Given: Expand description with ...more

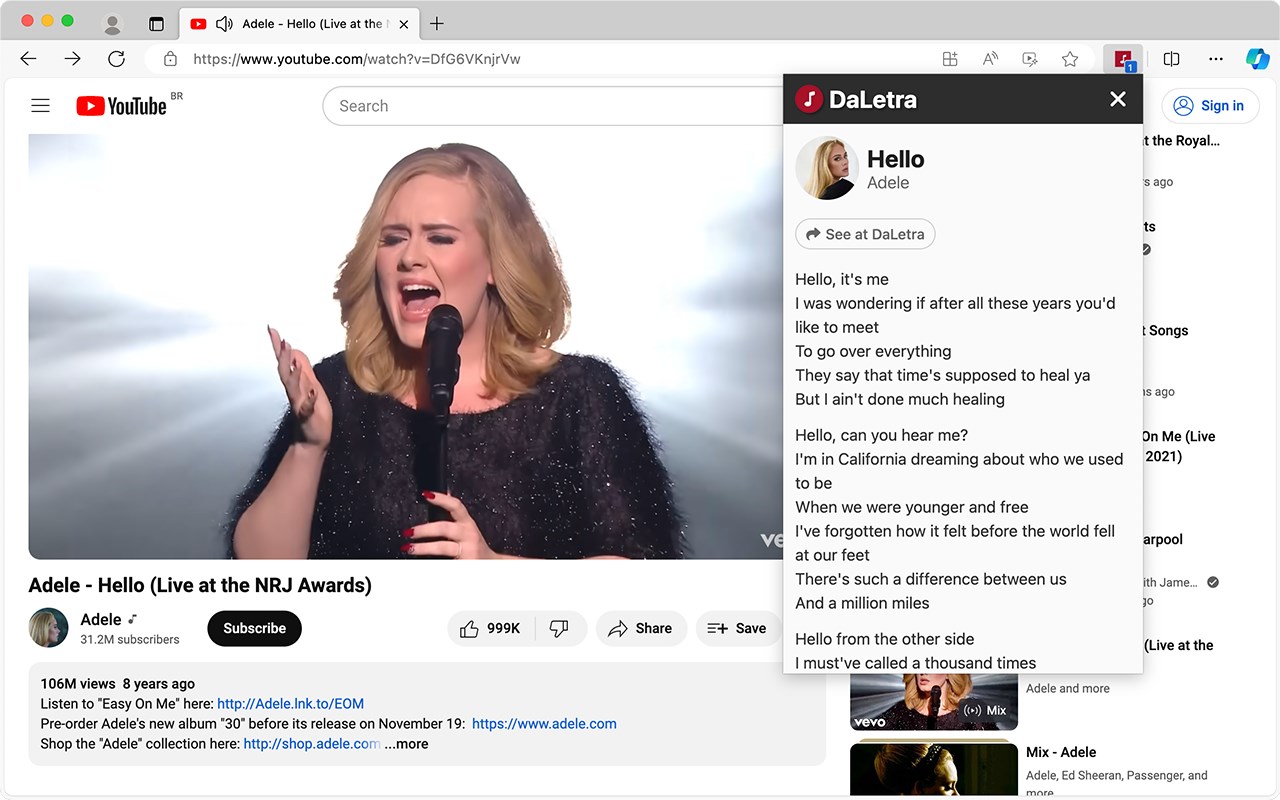Looking at the screenshot, I should point(407,744).
